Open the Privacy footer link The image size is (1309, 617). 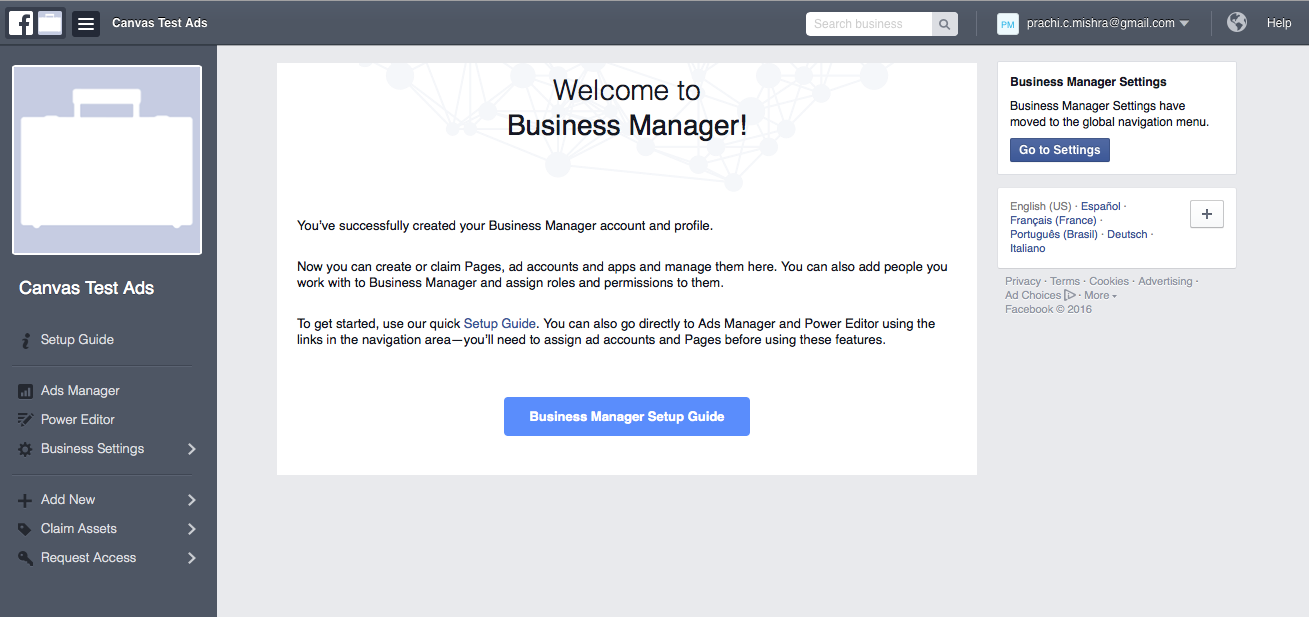pos(1023,282)
